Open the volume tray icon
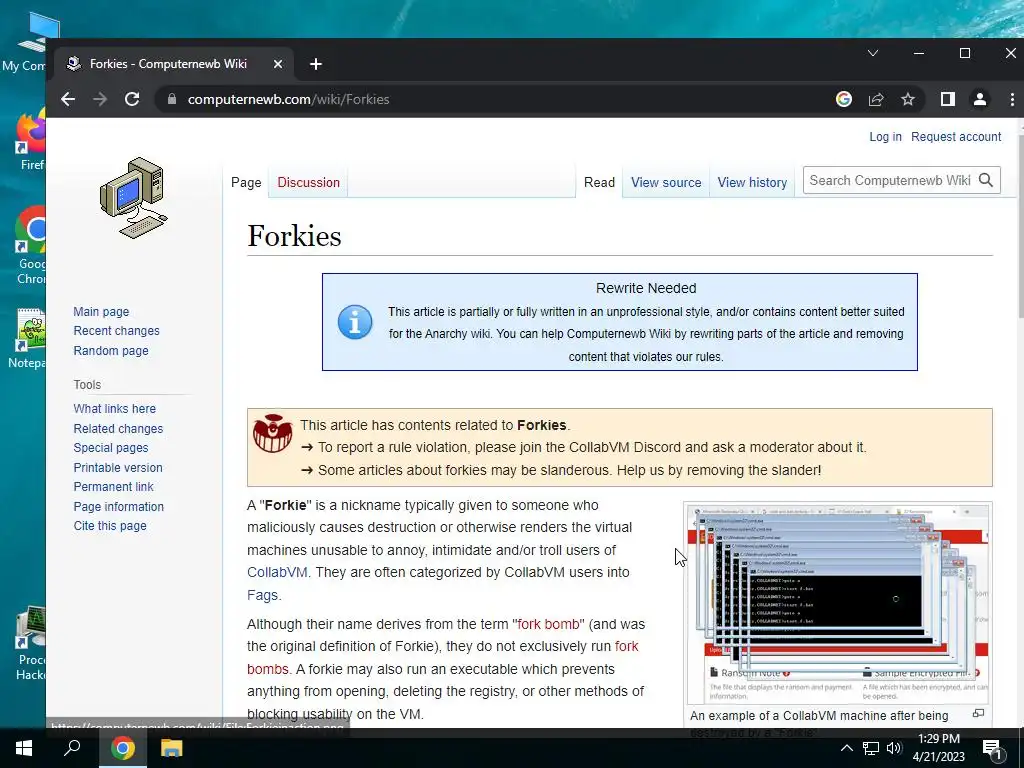The height and width of the screenshot is (768, 1024). [x=894, y=748]
